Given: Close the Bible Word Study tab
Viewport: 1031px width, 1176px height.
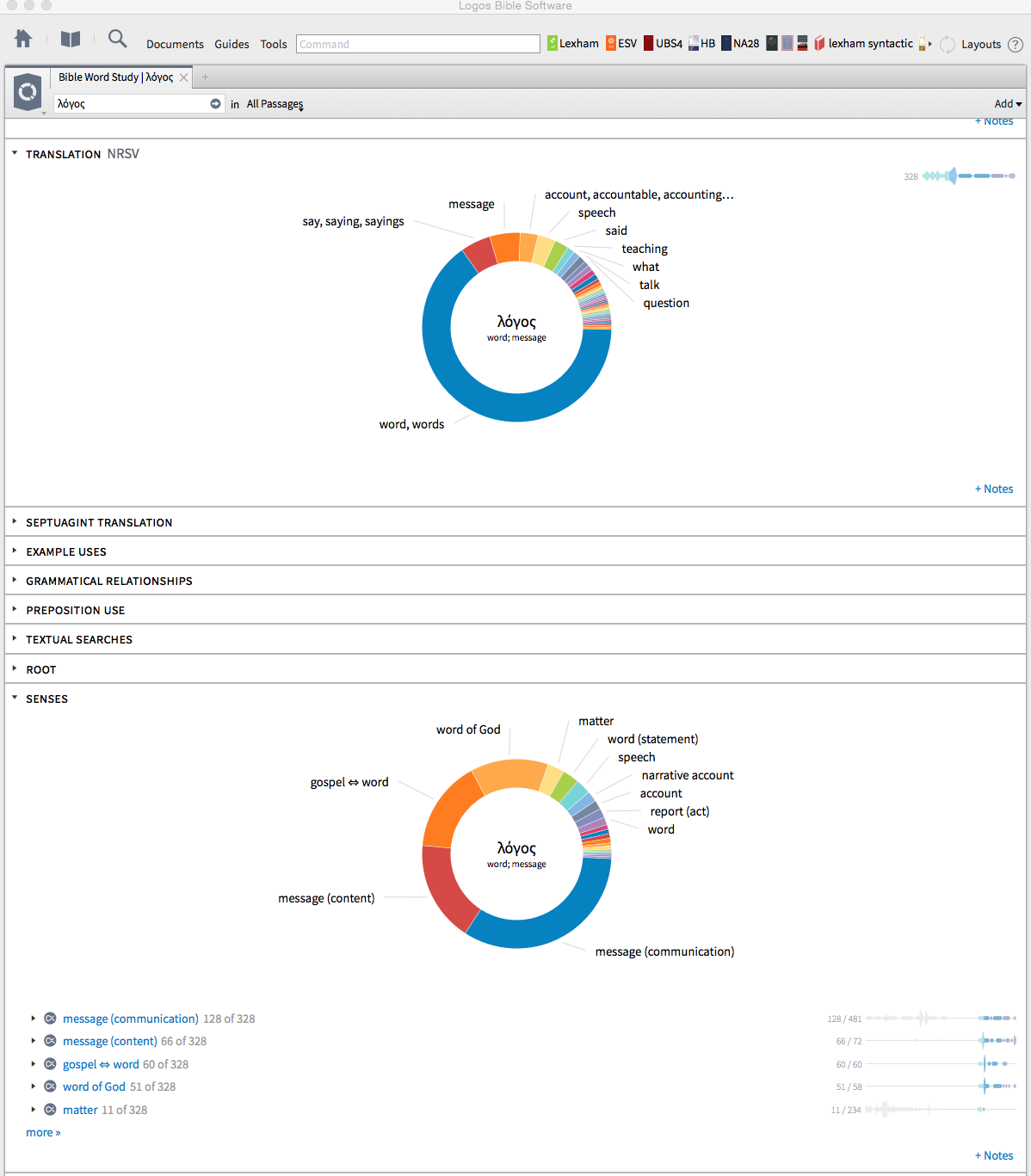Looking at the screenshot, I should click(x=183, y=77).
